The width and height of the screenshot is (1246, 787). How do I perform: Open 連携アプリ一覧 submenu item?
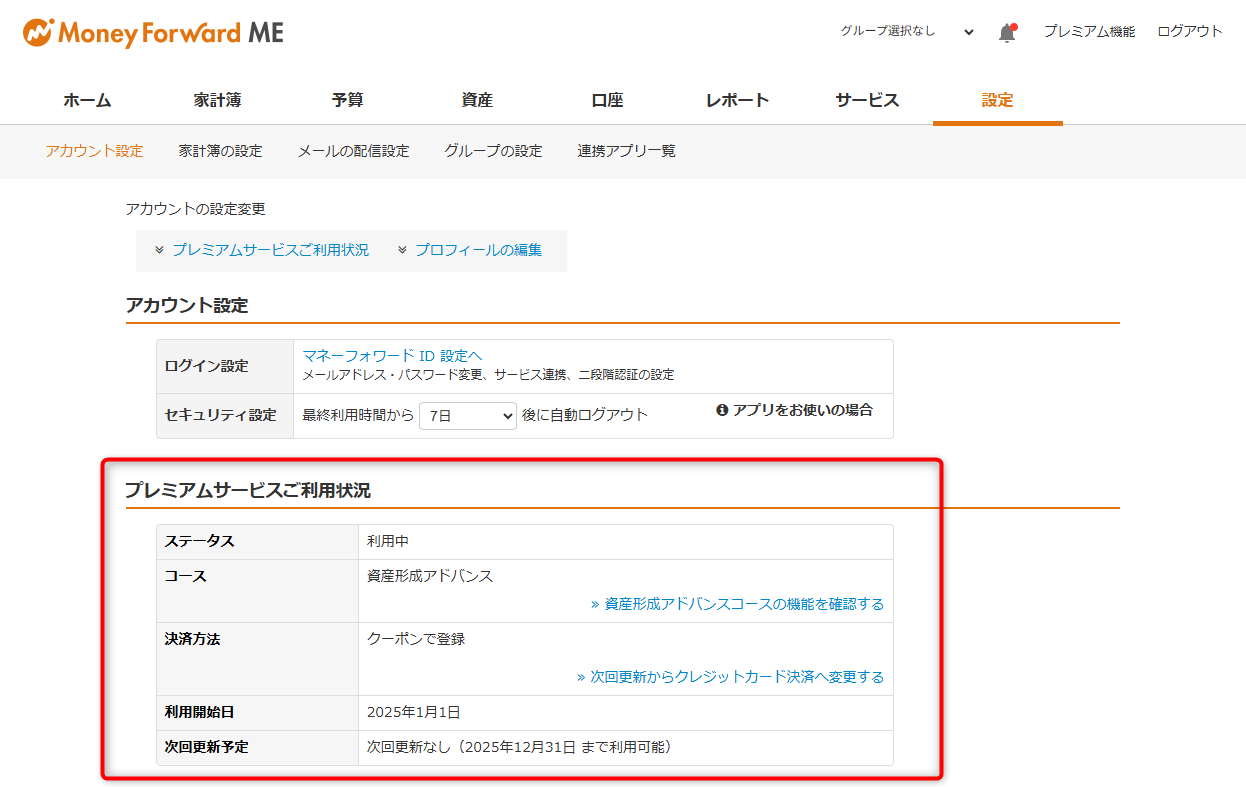pos(626,151)
